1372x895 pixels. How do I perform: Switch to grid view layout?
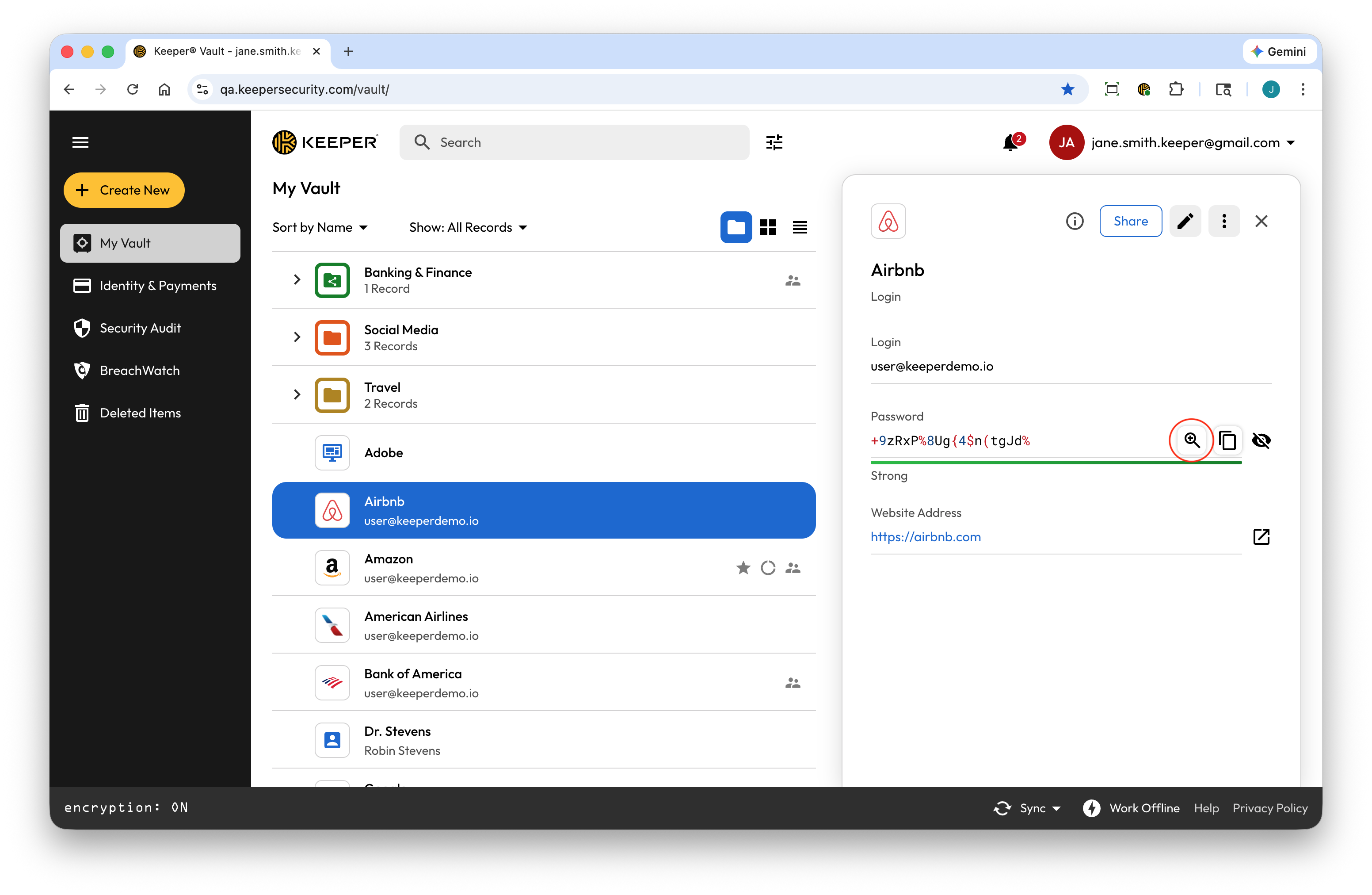coord(768,227)
